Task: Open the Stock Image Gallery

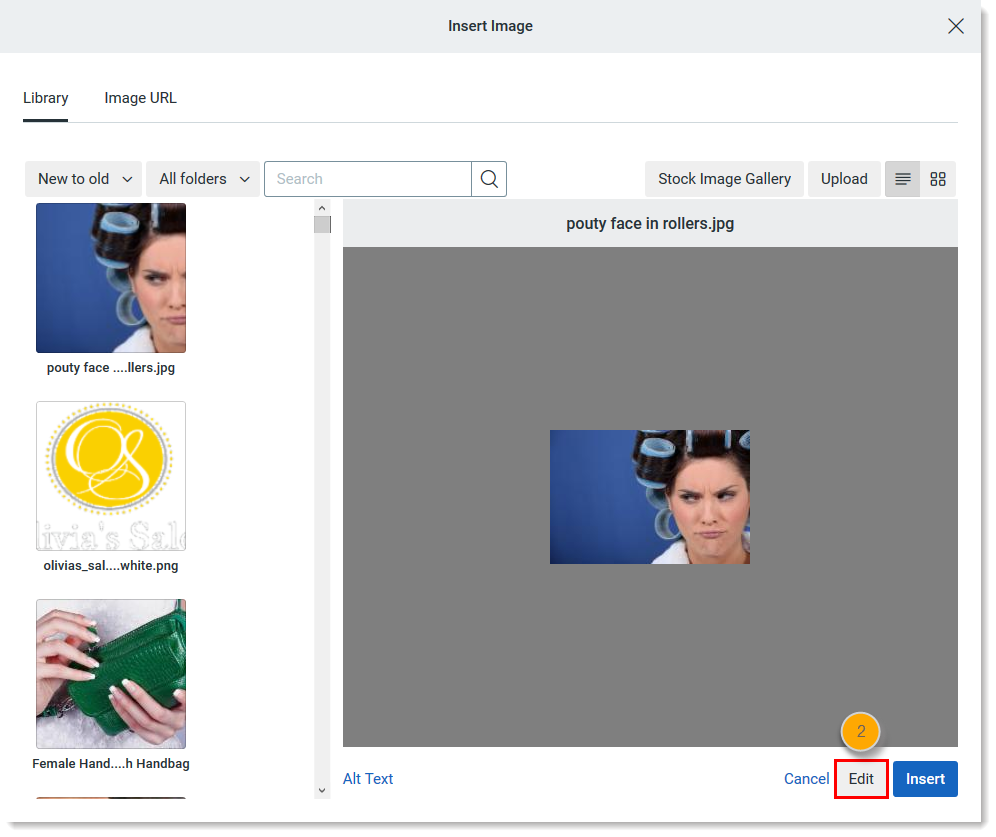Action: click(724, 179)
